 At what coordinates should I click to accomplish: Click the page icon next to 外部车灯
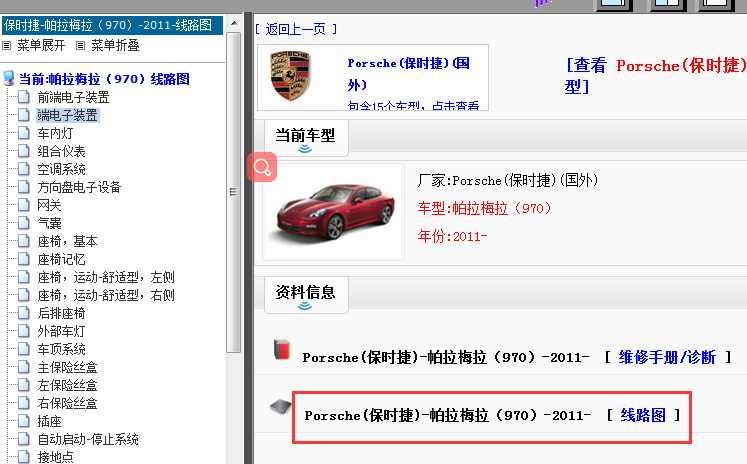(x=24, y=331)
